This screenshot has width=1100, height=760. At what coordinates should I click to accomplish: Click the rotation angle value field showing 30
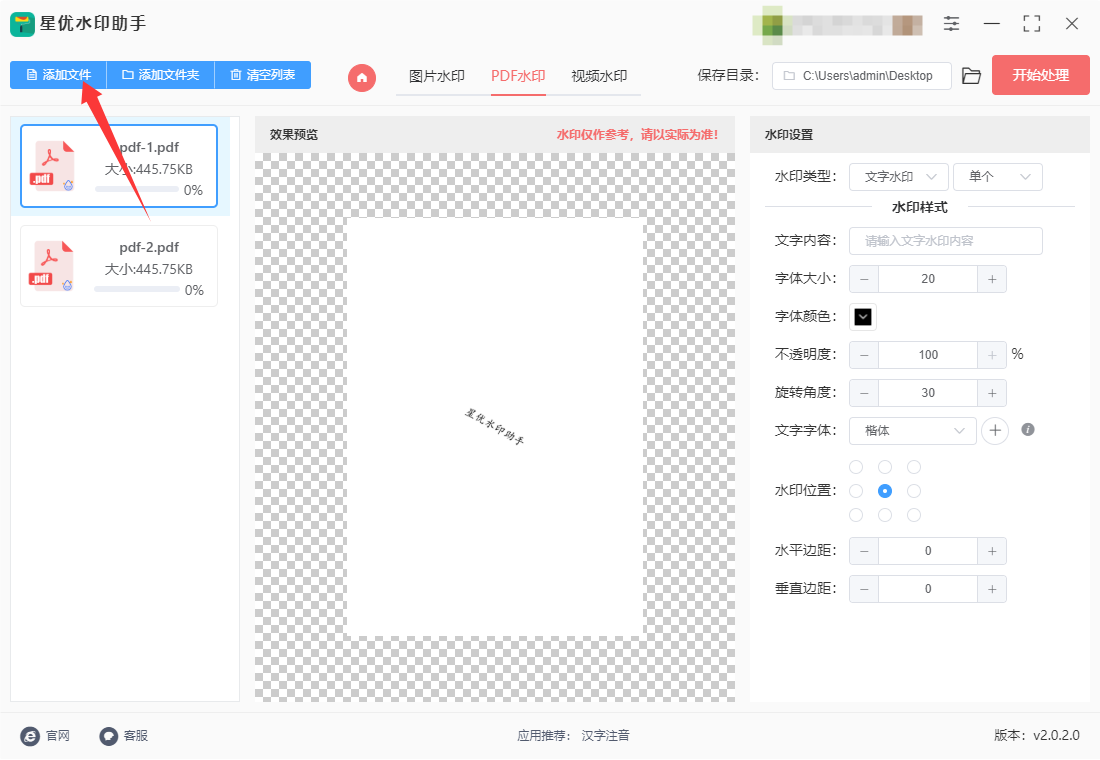coord(927,393)
